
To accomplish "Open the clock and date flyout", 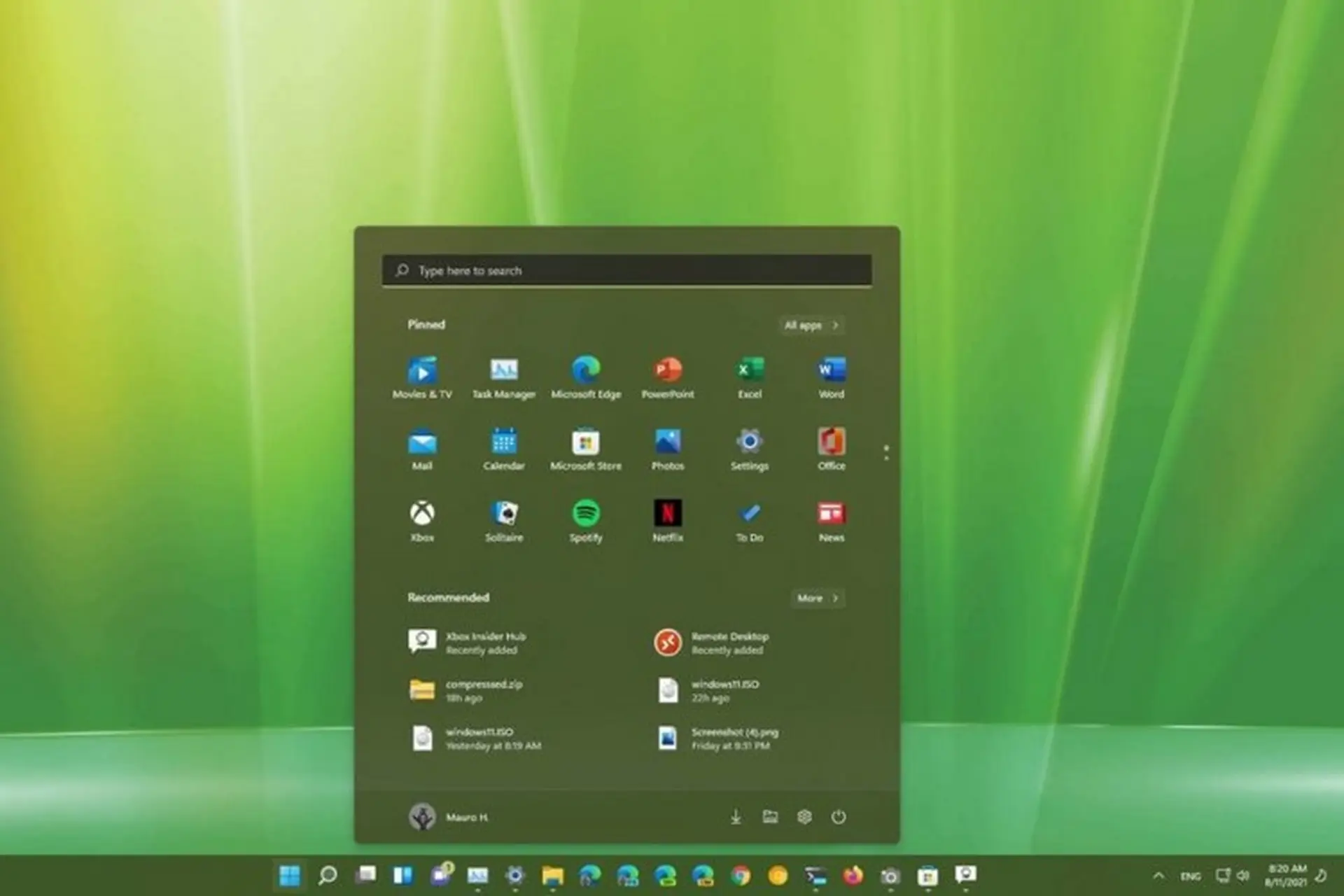I will click(x=1286, y=876).
